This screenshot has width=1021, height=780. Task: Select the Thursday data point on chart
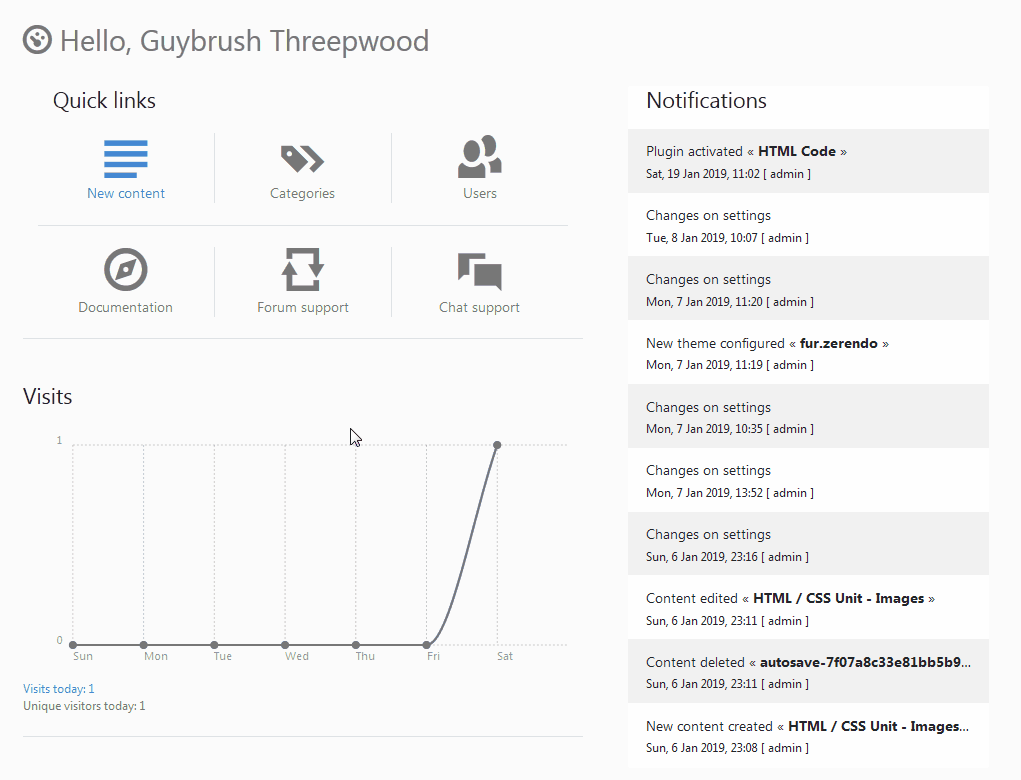click(x=356, y=645)
